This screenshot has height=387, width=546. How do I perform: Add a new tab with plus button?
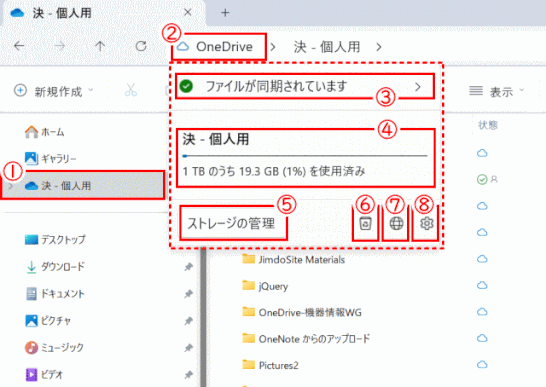[x=225, y=13]
